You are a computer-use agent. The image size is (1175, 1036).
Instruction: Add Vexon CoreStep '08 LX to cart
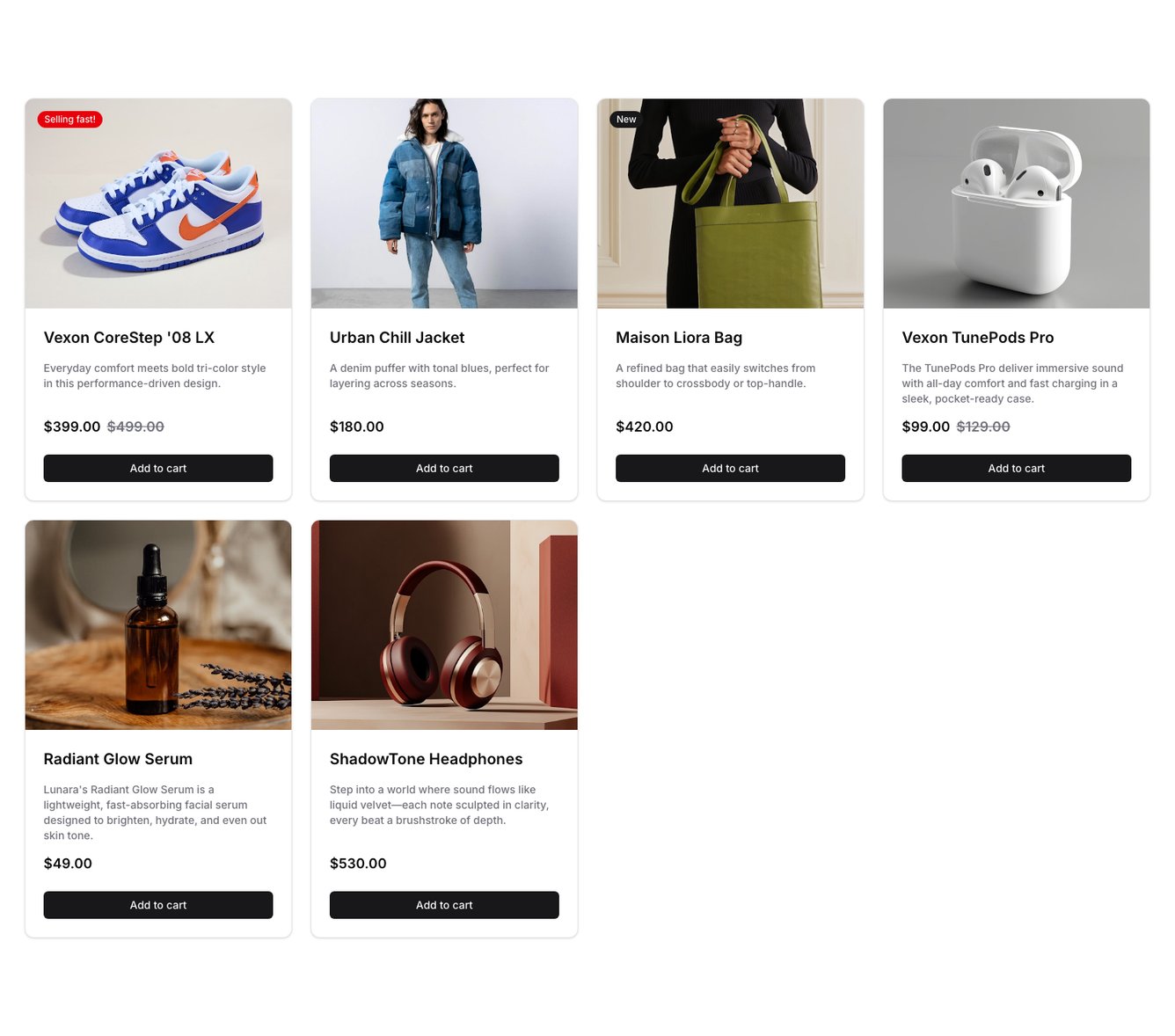coord(158,468)
